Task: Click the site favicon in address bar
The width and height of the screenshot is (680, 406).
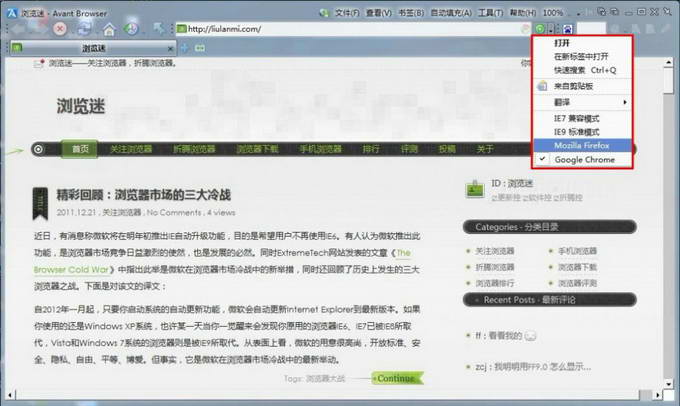Action: click(182, 29)
